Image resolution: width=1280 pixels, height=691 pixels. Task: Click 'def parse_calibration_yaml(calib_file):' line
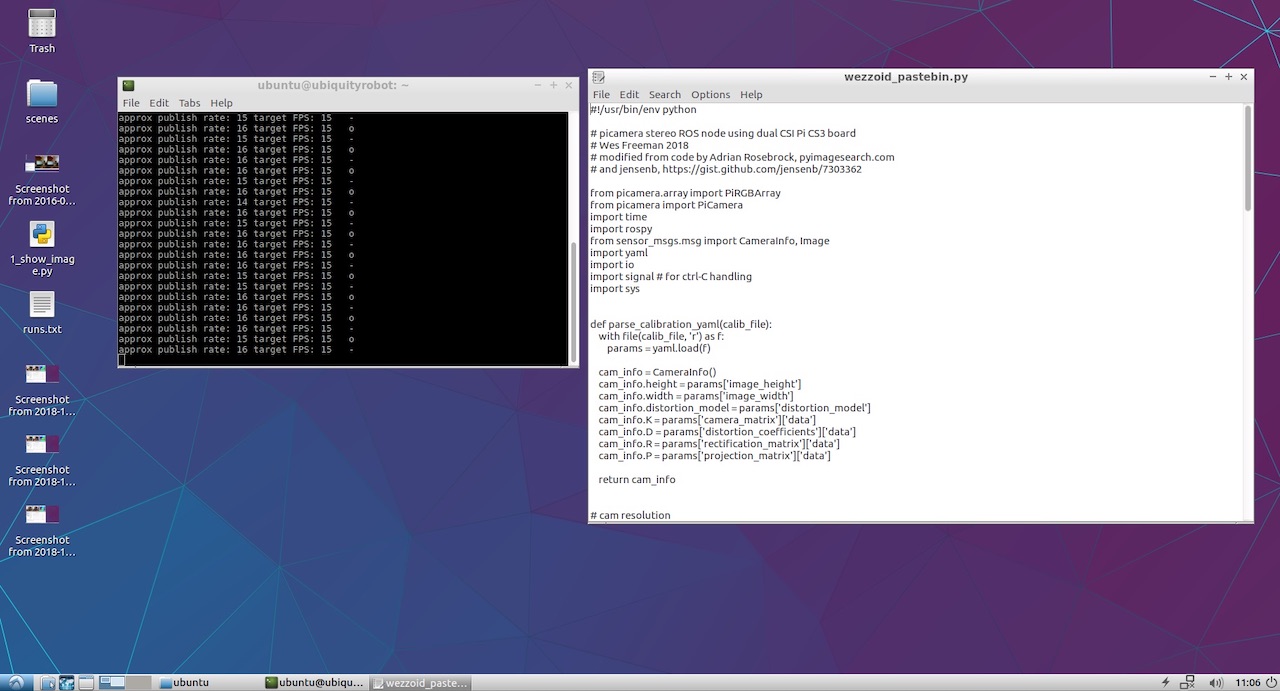[x=681, y=324]
